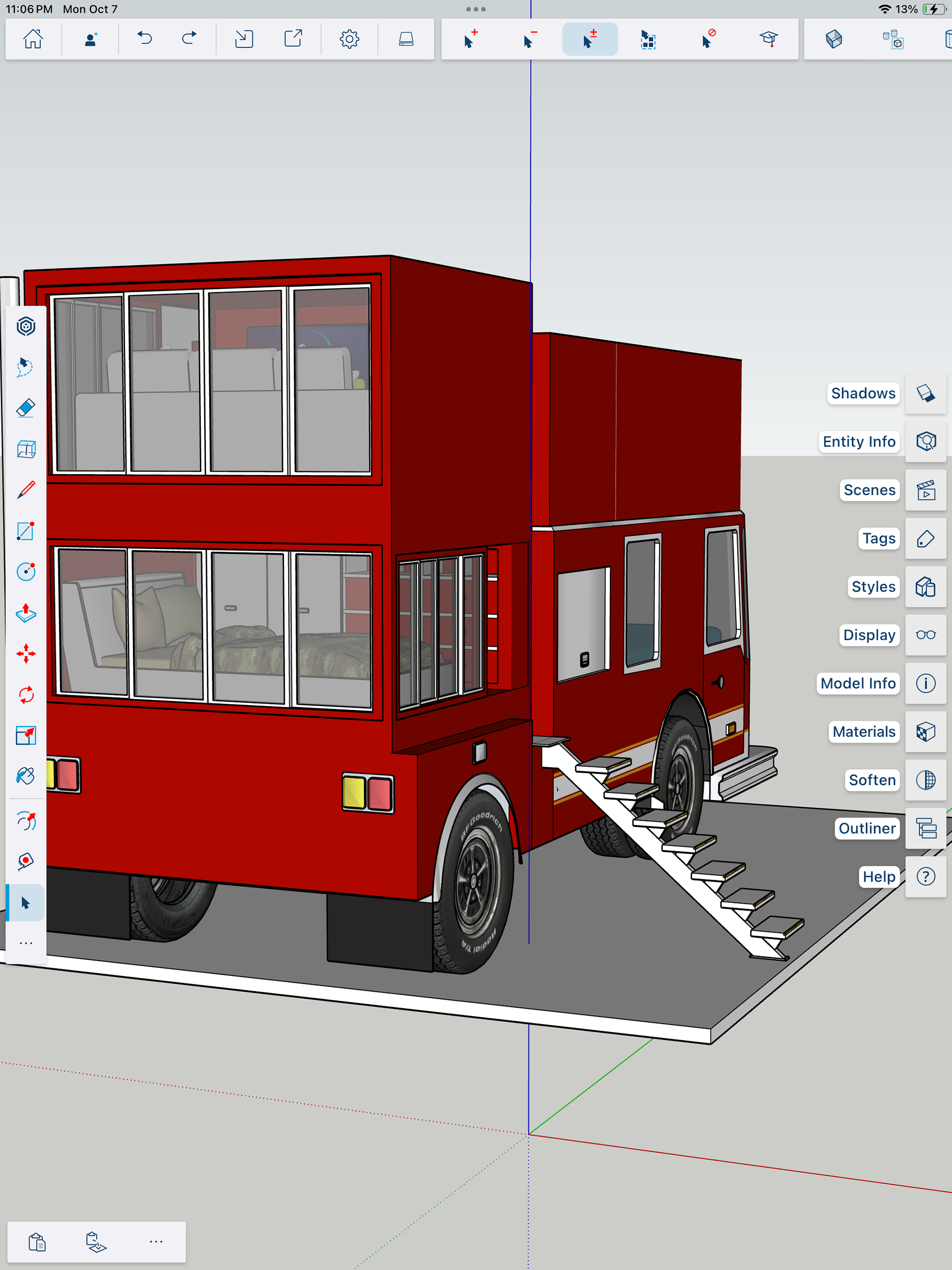Select the Push/Pull tool
The image size is (952, 1270).
(26, 613)
